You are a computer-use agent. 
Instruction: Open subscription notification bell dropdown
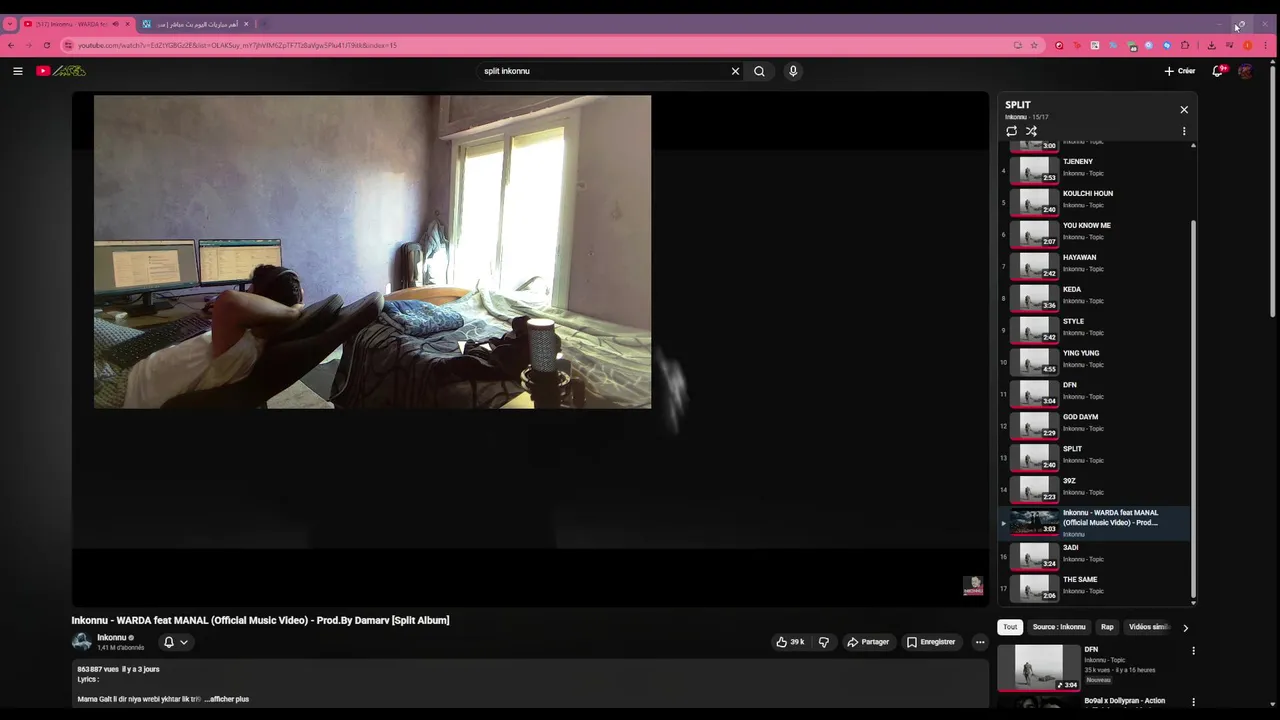[x=176, y=642]
